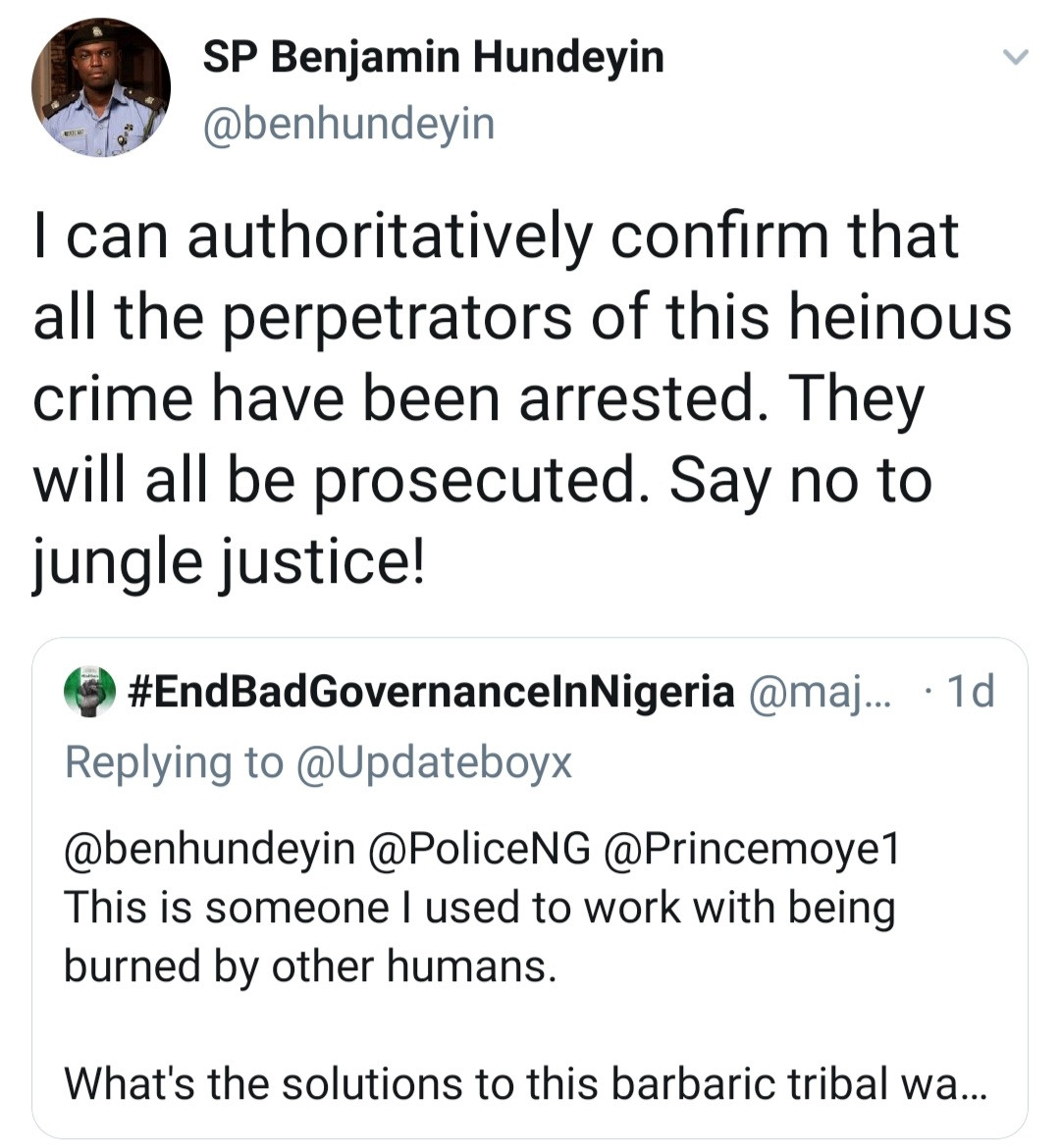Screen dimensions: 1060x1148
Task: Expand truncated line 'What's the solutions to this'
Action: pyautogui.click(x=526, y=1084)
